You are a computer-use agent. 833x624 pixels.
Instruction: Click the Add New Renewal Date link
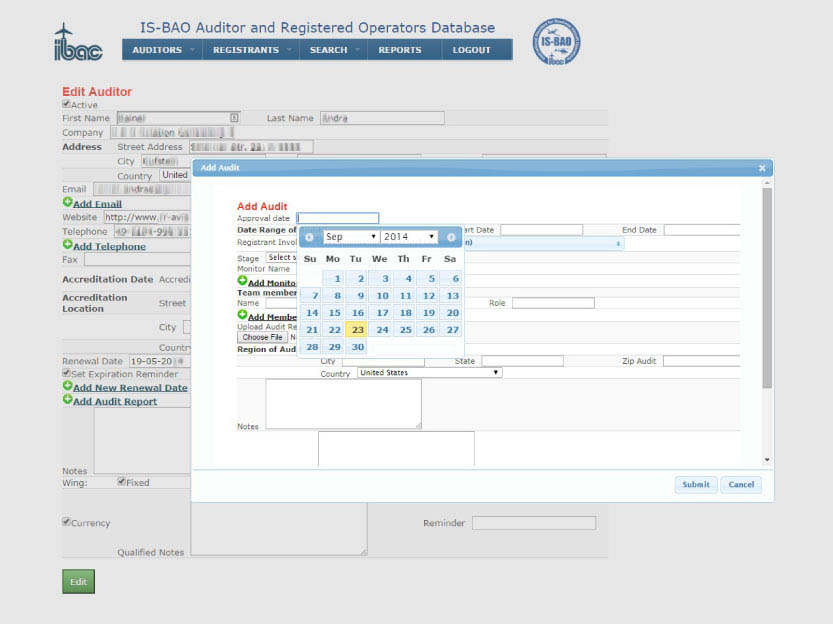(130, 388)
